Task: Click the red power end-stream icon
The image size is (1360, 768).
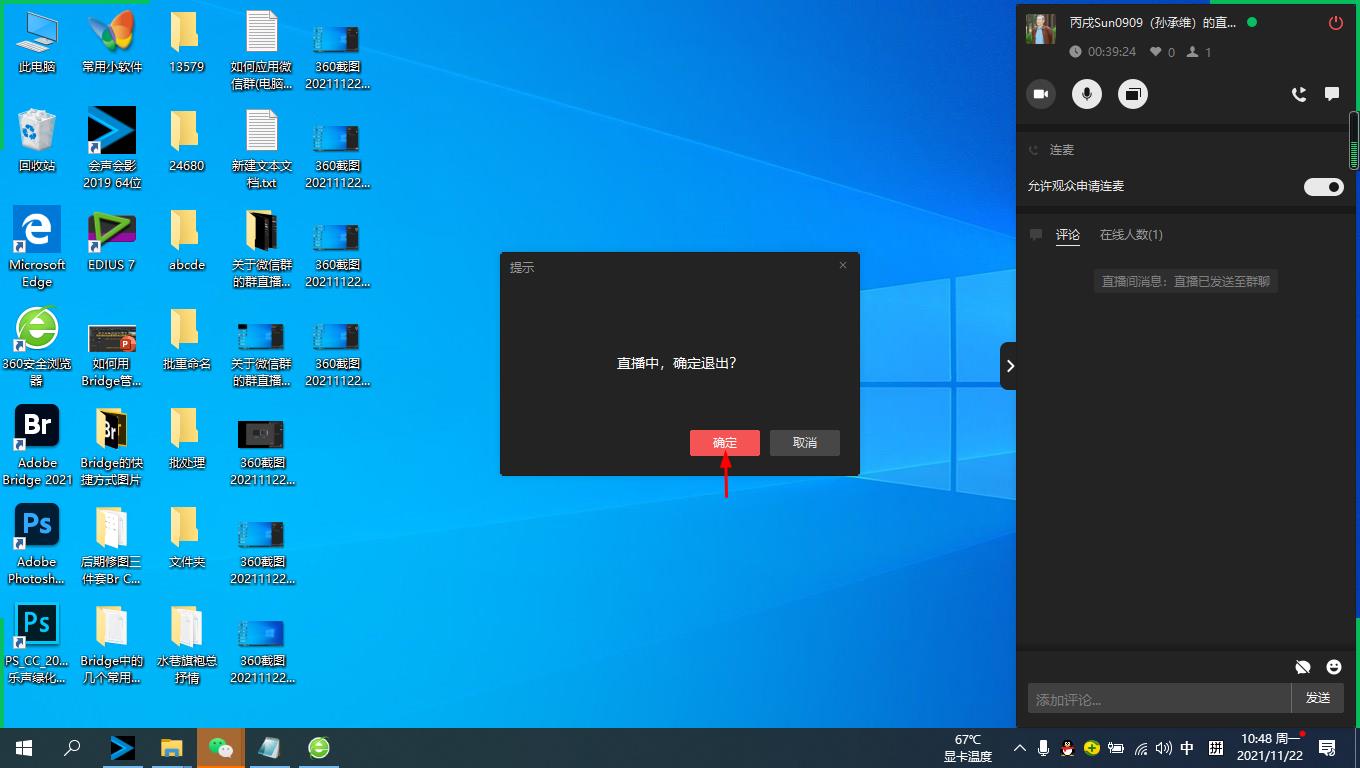Action: 1335,23
